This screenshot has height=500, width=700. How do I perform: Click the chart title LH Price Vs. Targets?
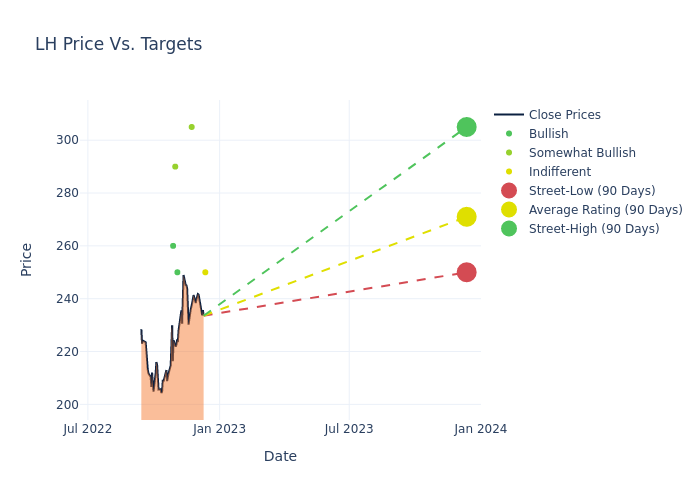[x=118, y=44]
